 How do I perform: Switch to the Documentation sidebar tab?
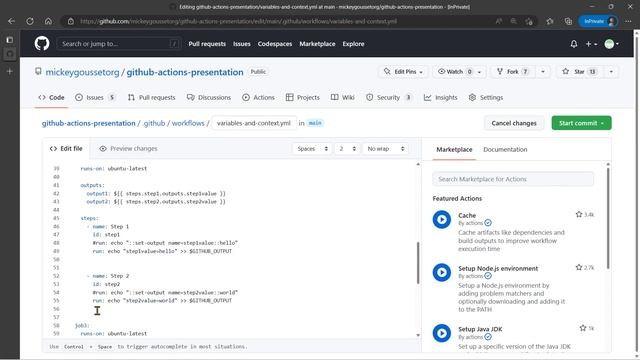(x=505, y=149)
